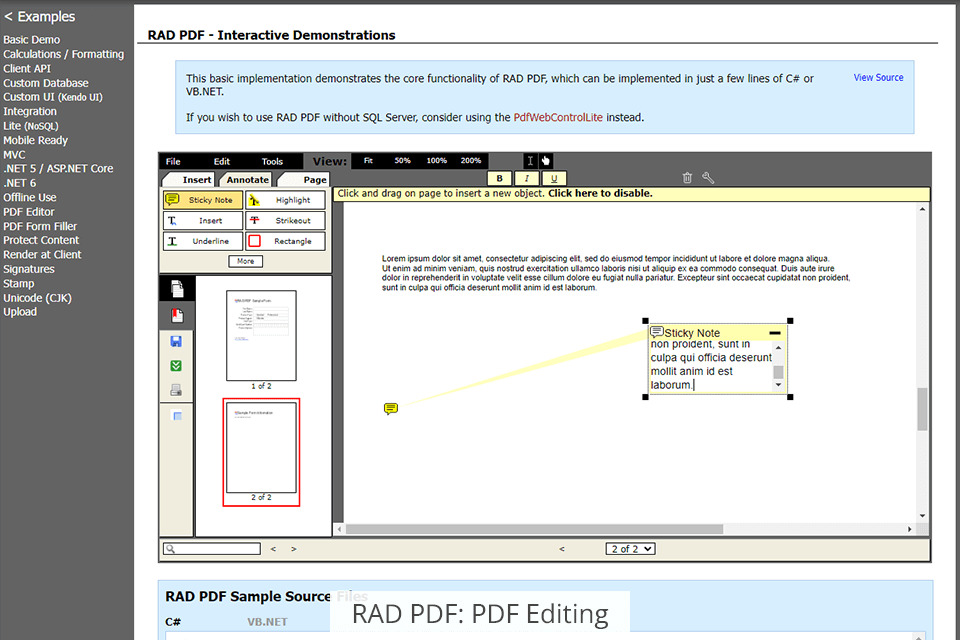Click the blue square icon below printer
The width and height of the screenshot is (960, 640).
pyautogui.click(x=176, y=416)
